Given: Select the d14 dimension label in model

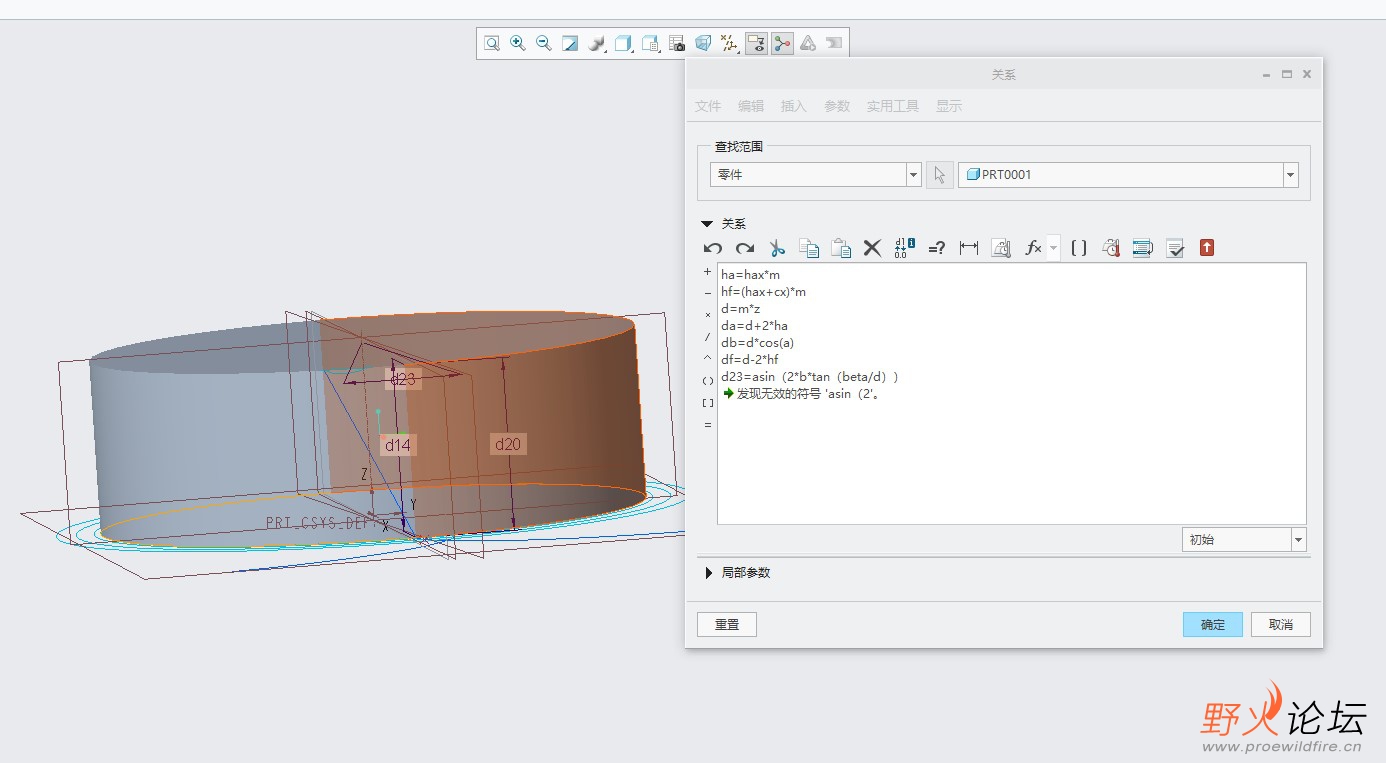Looking at the screenshot, I should pos(398,445).
